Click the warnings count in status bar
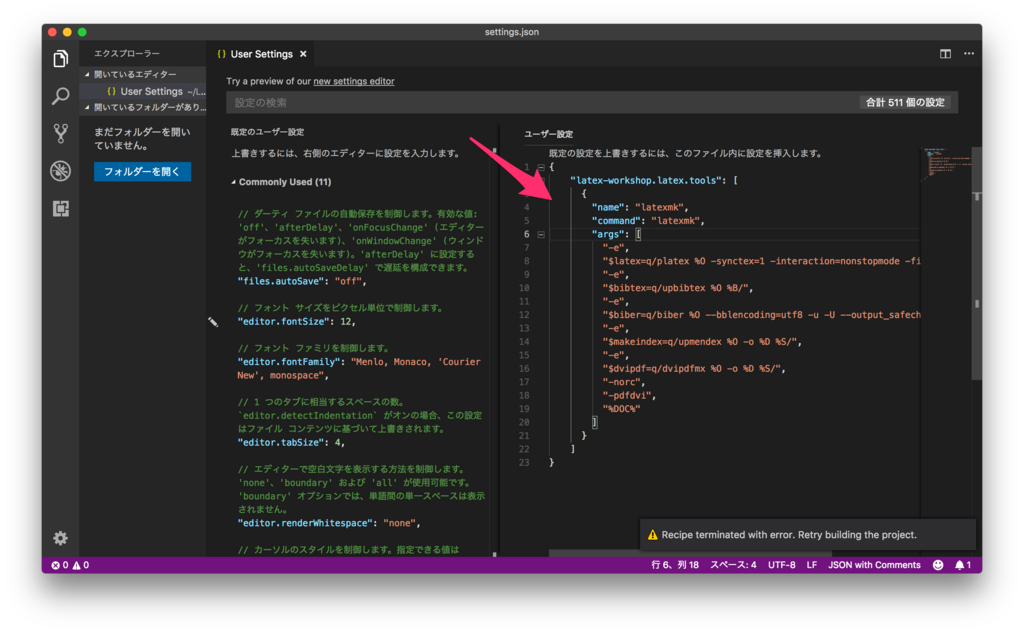The height and width of the screenshot is (633, 1024). click(80, 565)
